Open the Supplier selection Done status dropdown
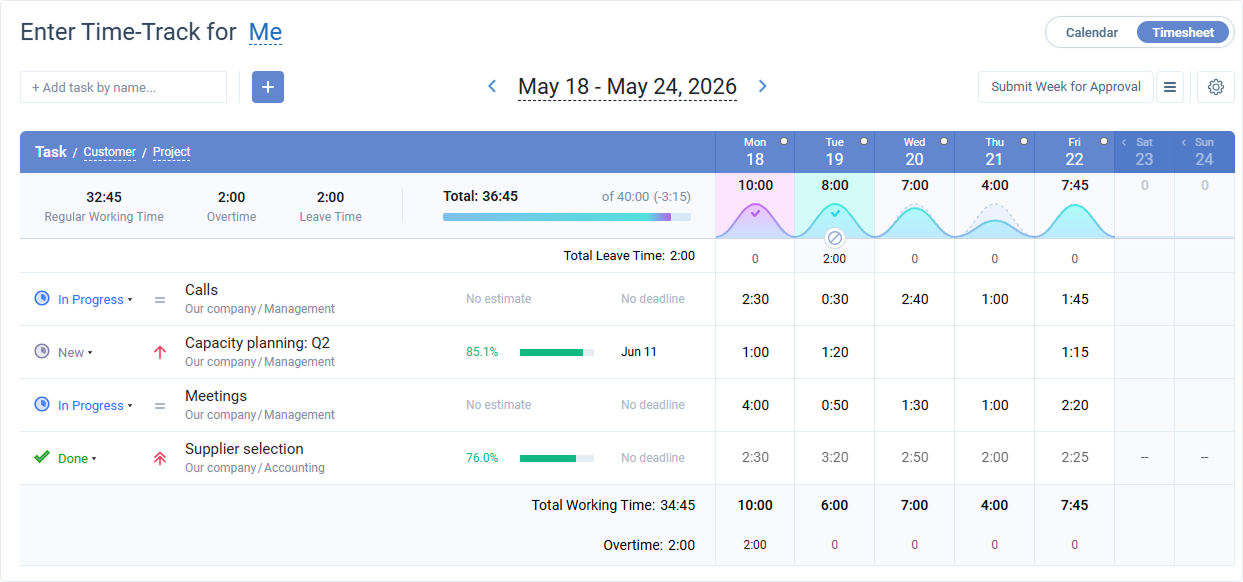1243x582 pixels. (x=77, y=459)
